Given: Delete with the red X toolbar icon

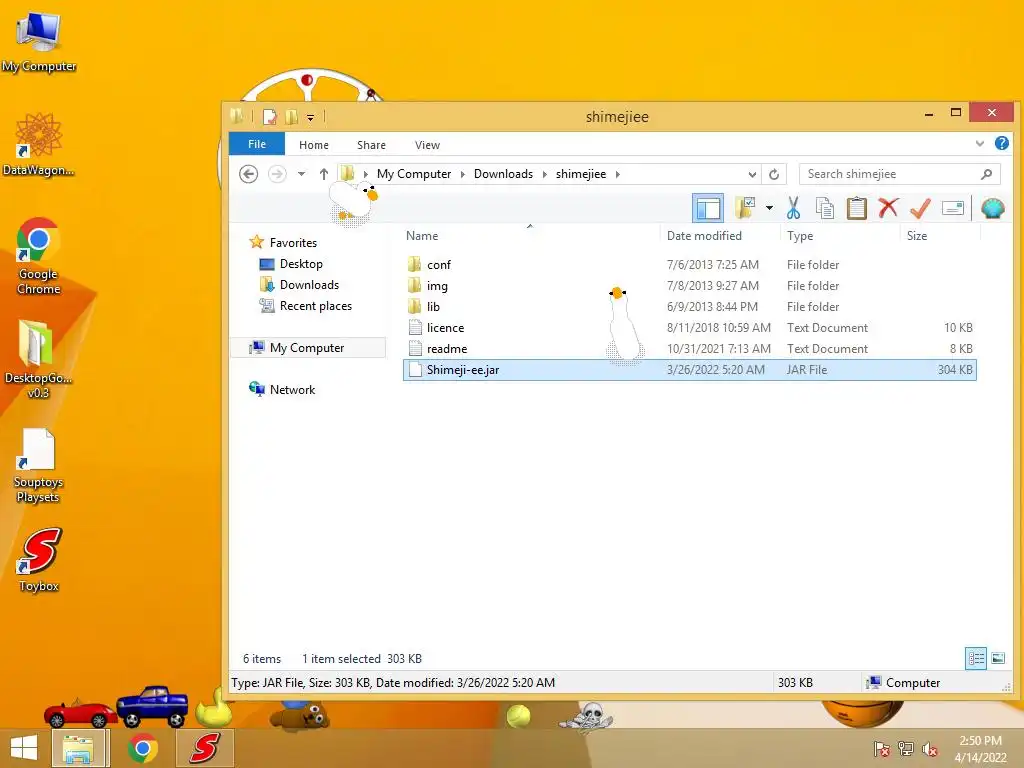Looking at the screenshot, I should tap(888, 208).
